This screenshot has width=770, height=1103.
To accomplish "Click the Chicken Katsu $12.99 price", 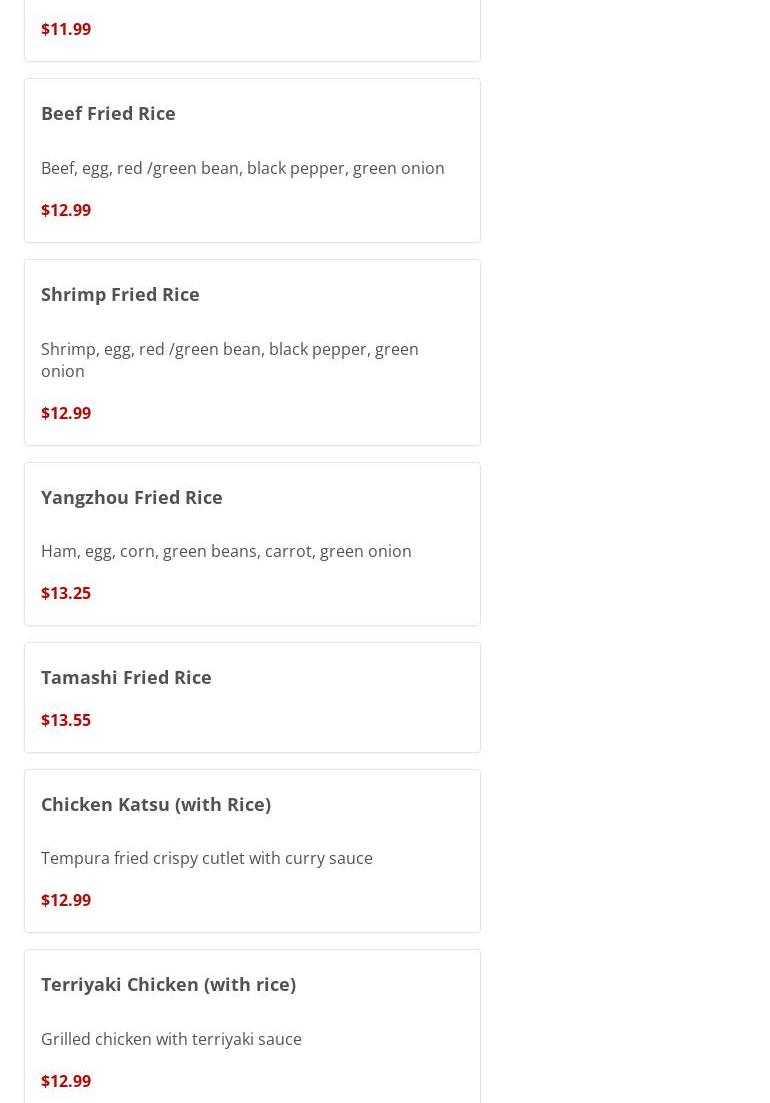I will pyautogui.click(x=66, y=900).
